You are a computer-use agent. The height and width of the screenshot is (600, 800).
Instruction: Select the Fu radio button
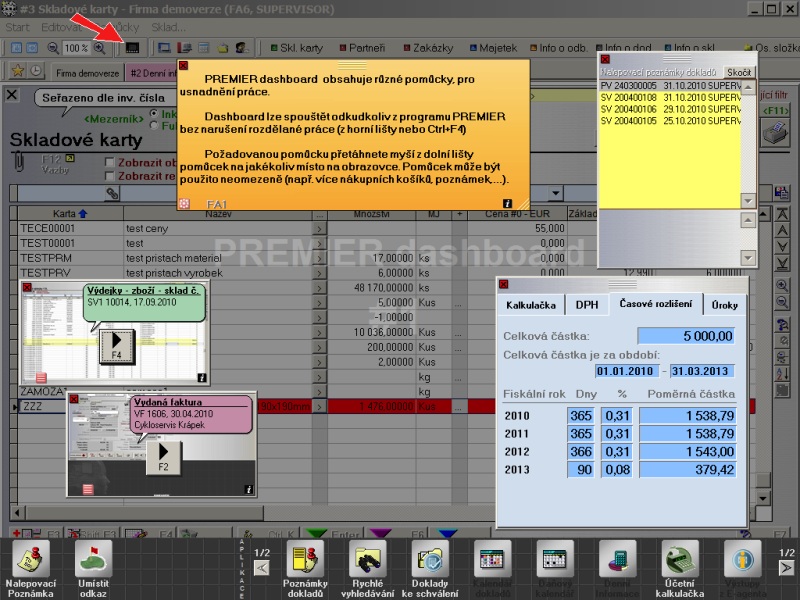pos(154,125)
